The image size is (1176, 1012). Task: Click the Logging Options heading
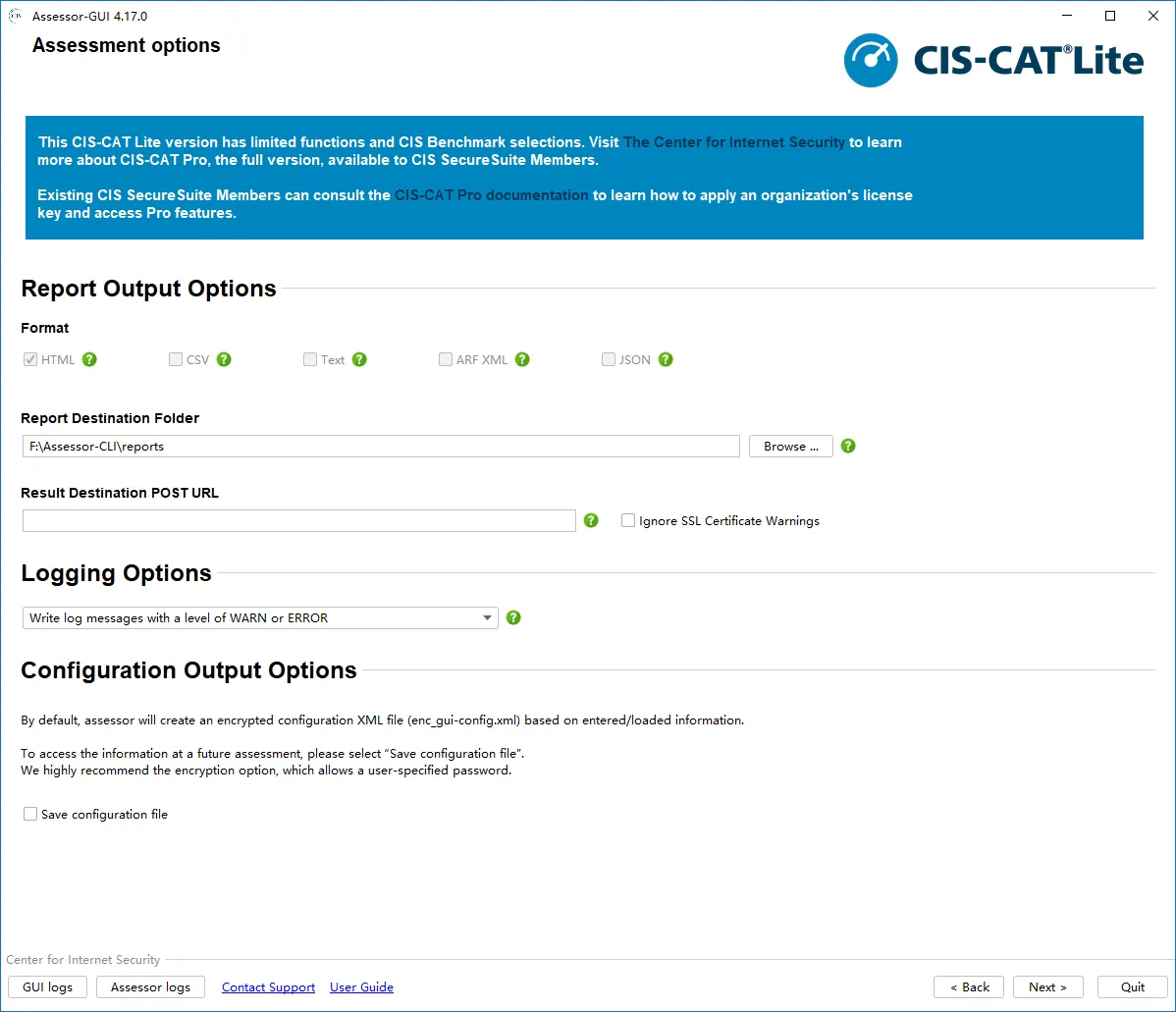[x=116, y=573]
